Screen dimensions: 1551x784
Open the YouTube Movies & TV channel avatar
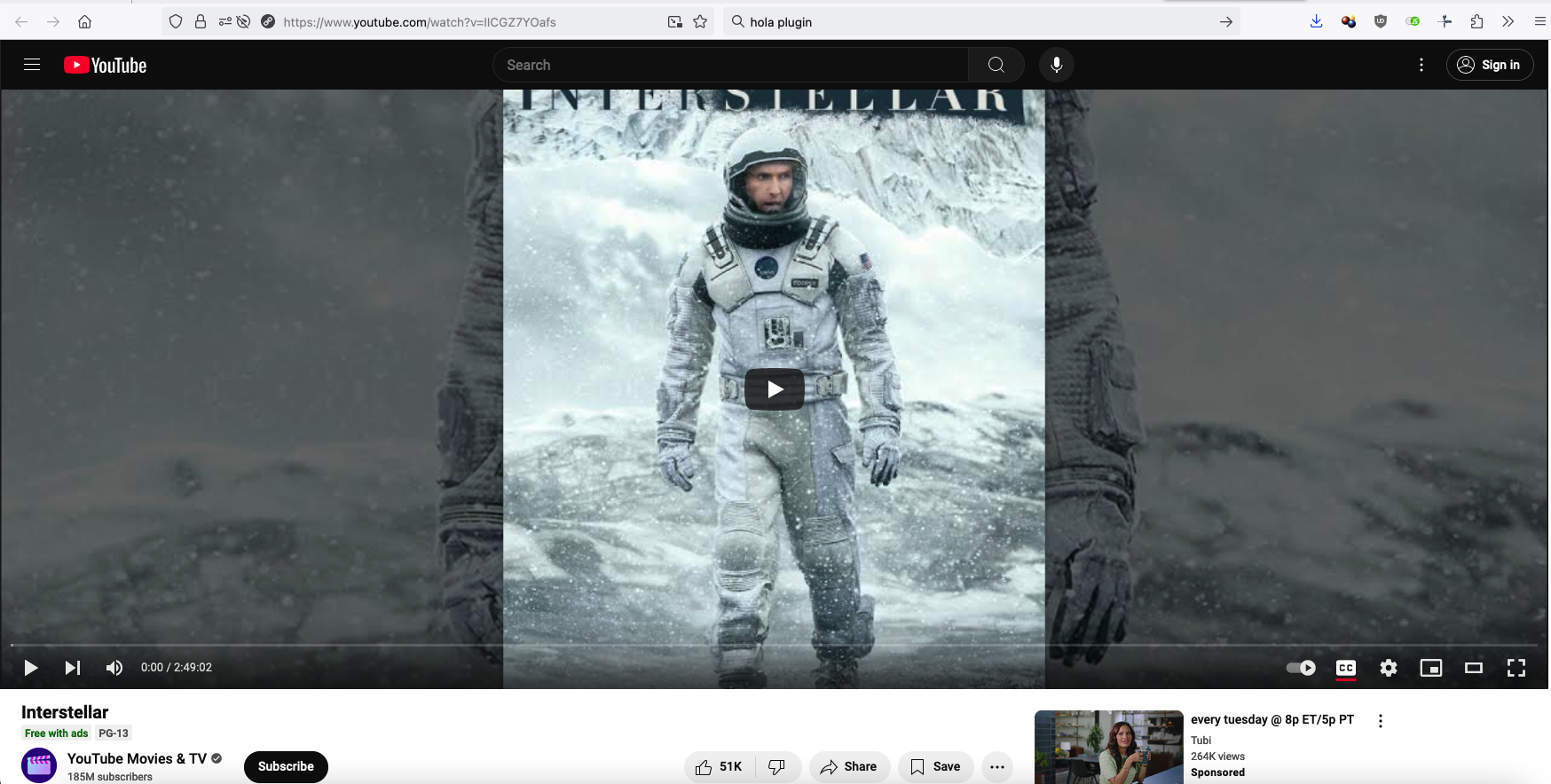pos(39,765)
